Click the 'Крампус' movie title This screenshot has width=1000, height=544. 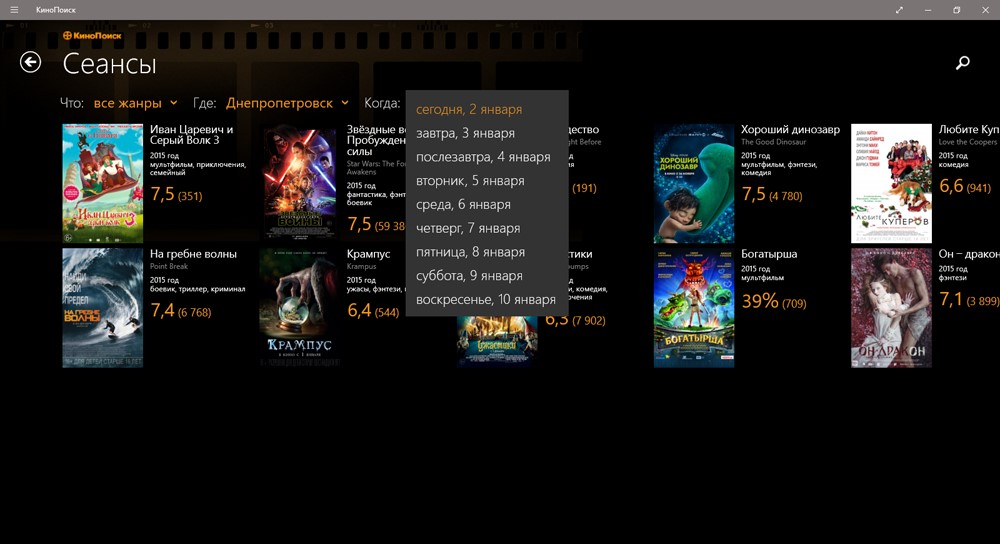(368, 254)
